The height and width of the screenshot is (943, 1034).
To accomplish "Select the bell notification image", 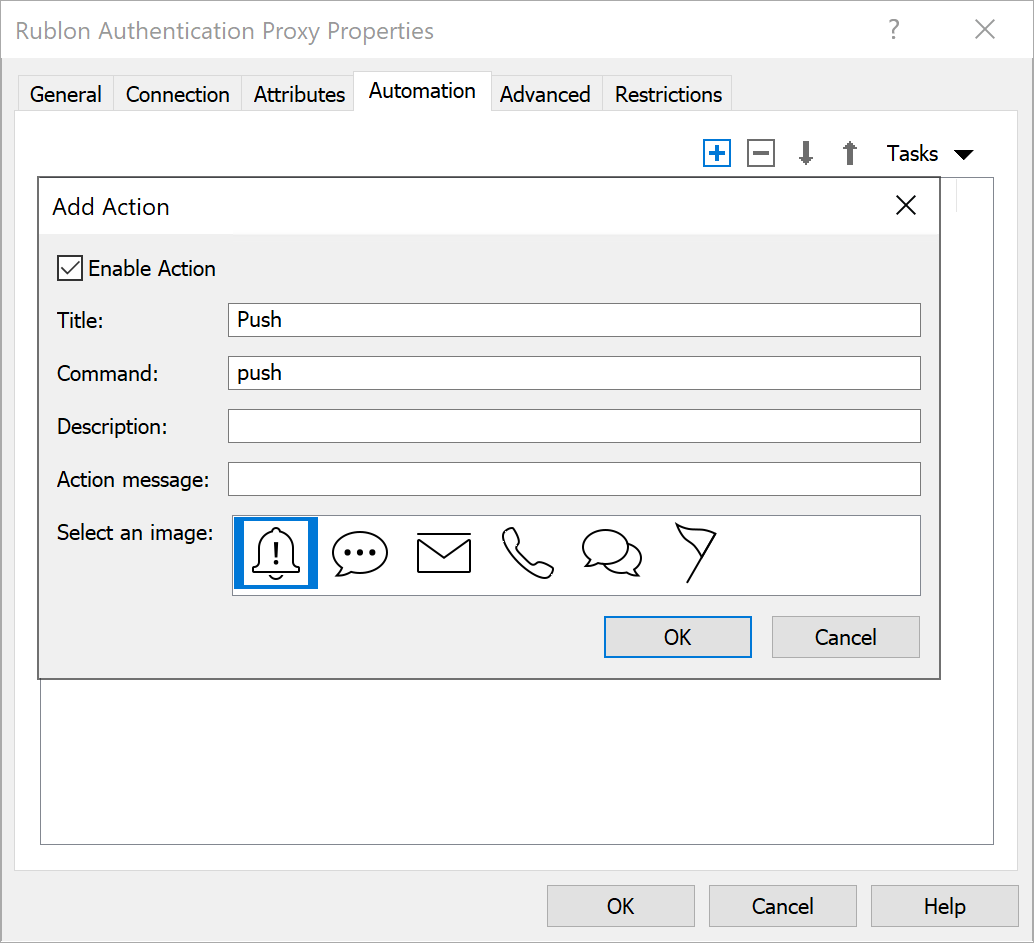I will pyautogui.click(x=276, y=553).
